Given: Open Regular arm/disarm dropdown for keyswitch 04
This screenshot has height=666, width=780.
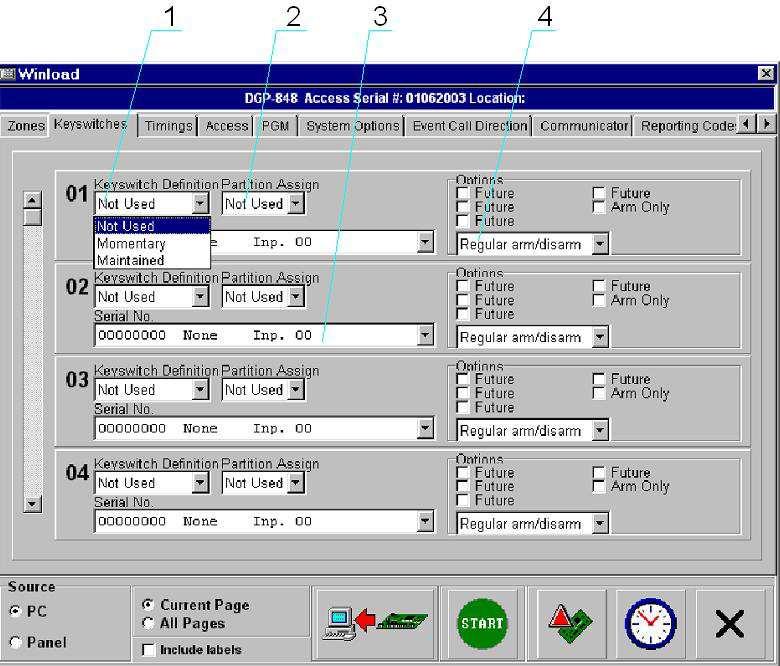Looking at the screenshot, I should pos(600,523).
